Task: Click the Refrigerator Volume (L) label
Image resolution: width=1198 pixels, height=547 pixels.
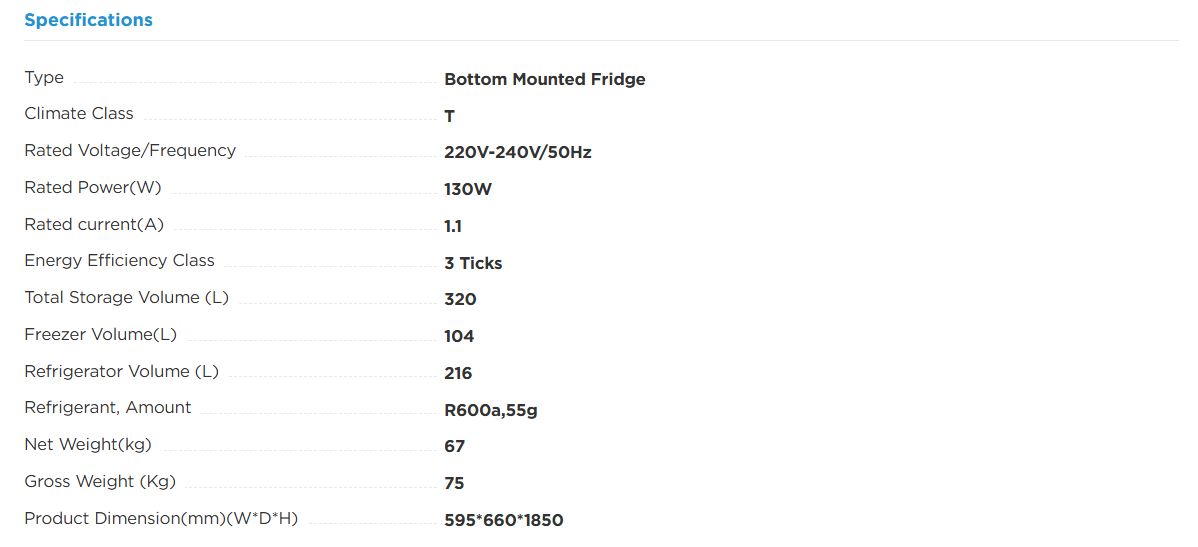Action: pos(121,371)
